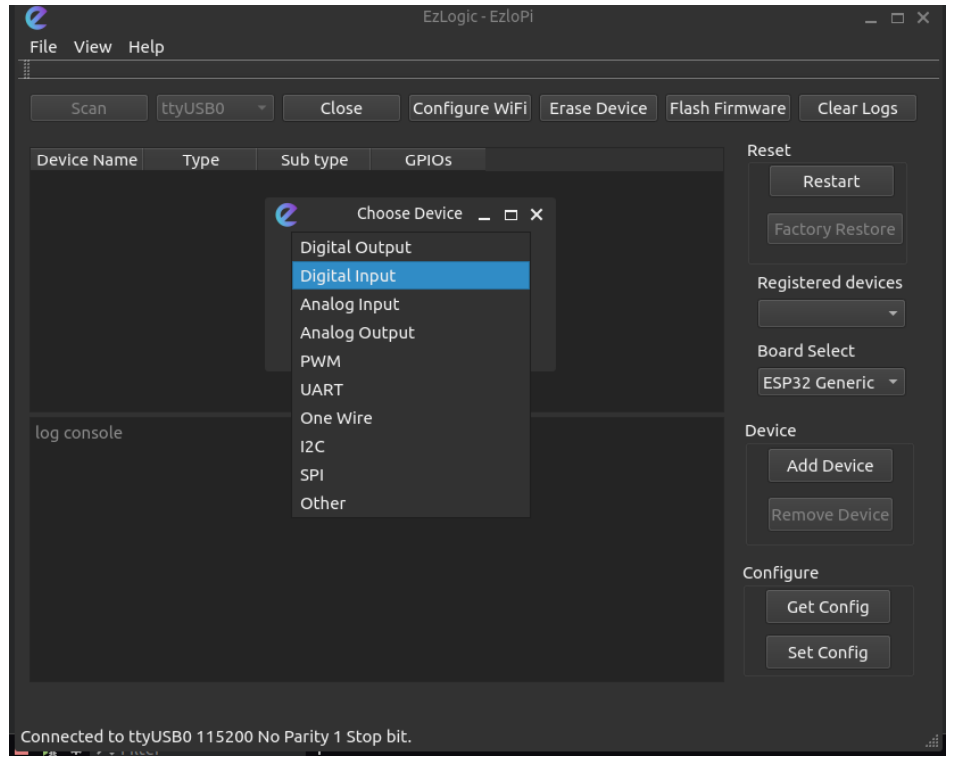
Task: Click Remove Device button
Action: click(x=830, y=515)
